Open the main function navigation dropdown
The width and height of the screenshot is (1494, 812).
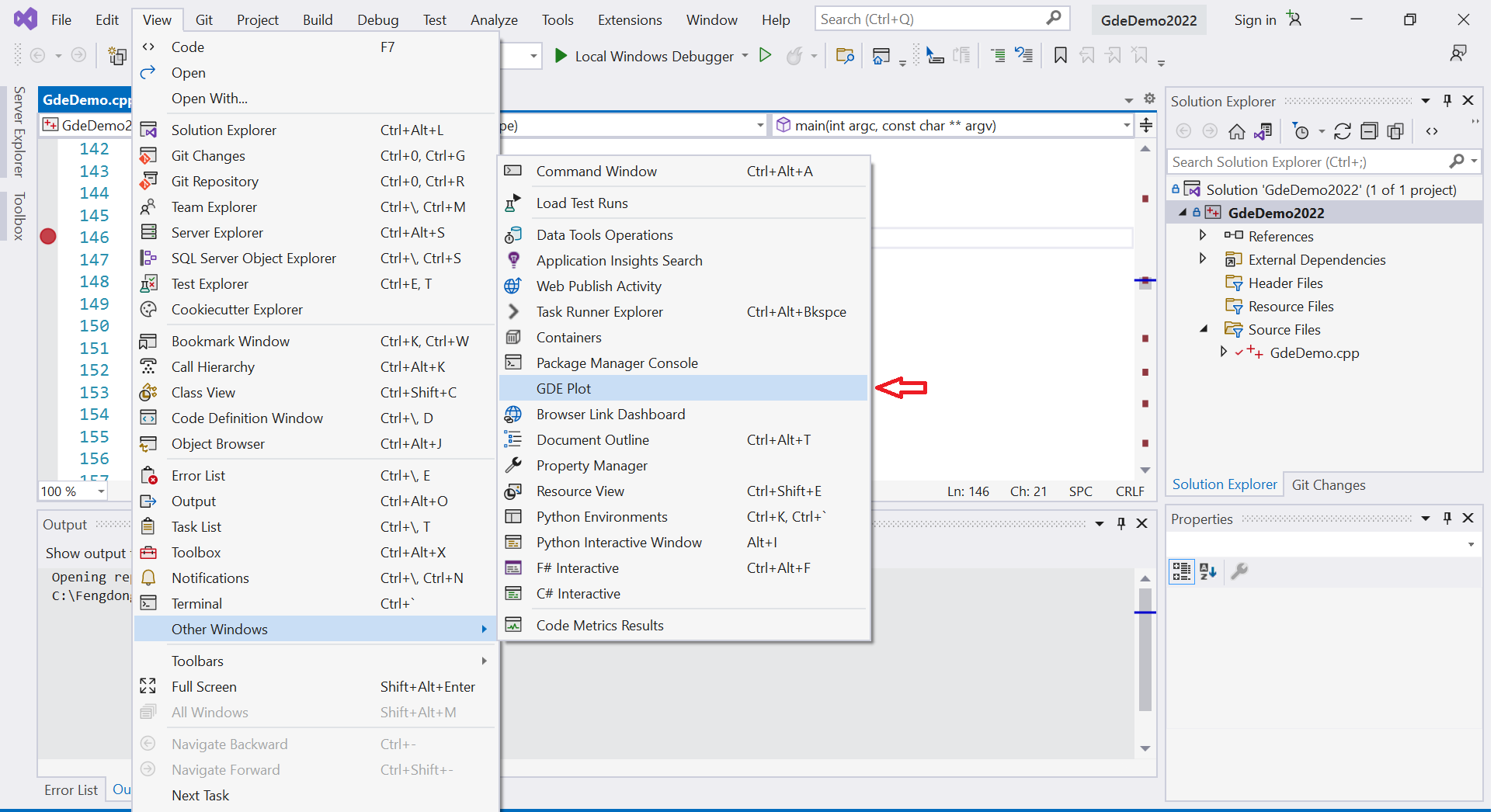1127,125
